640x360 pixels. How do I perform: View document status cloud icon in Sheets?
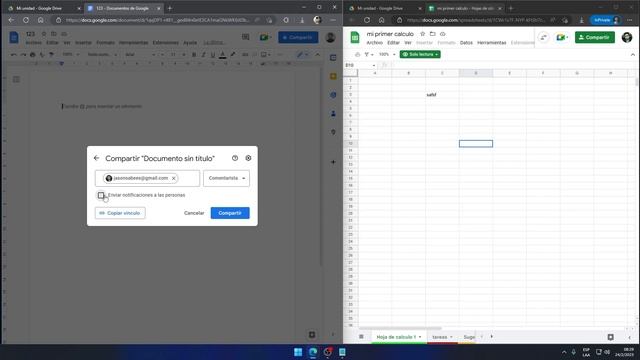click(442, 34)
